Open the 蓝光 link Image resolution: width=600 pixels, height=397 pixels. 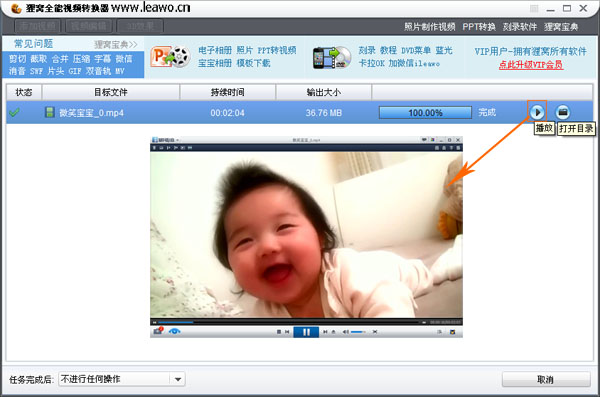444,50
